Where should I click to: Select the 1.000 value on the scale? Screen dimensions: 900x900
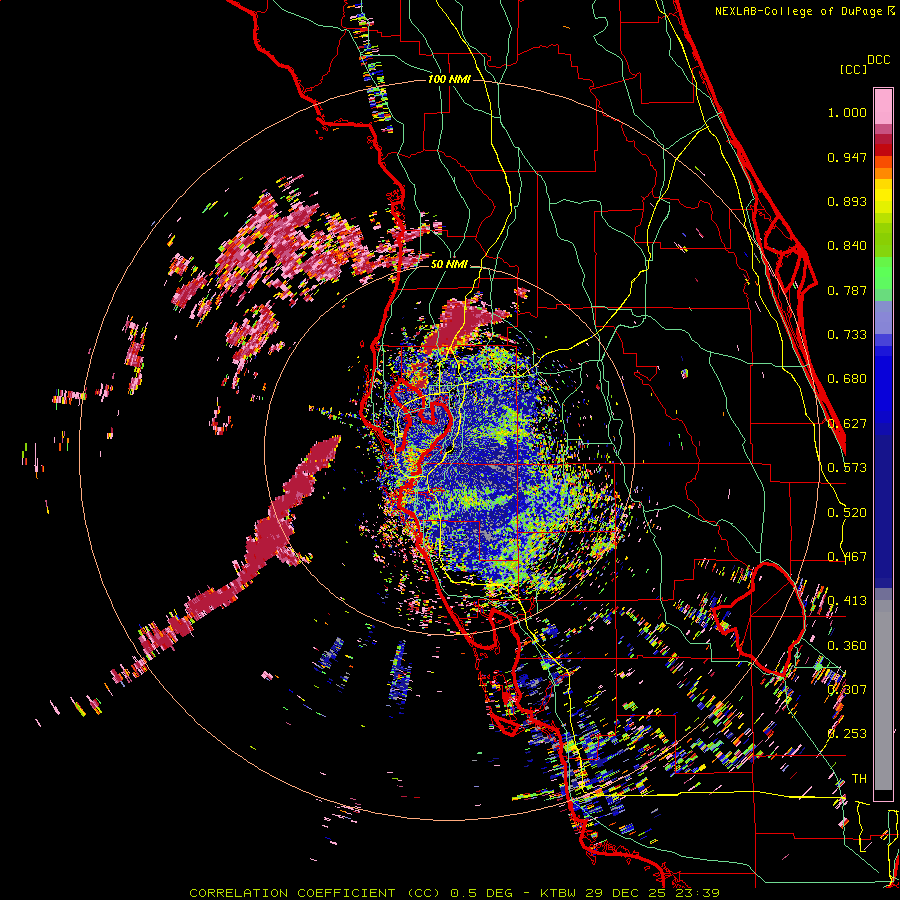click(847, 112)
